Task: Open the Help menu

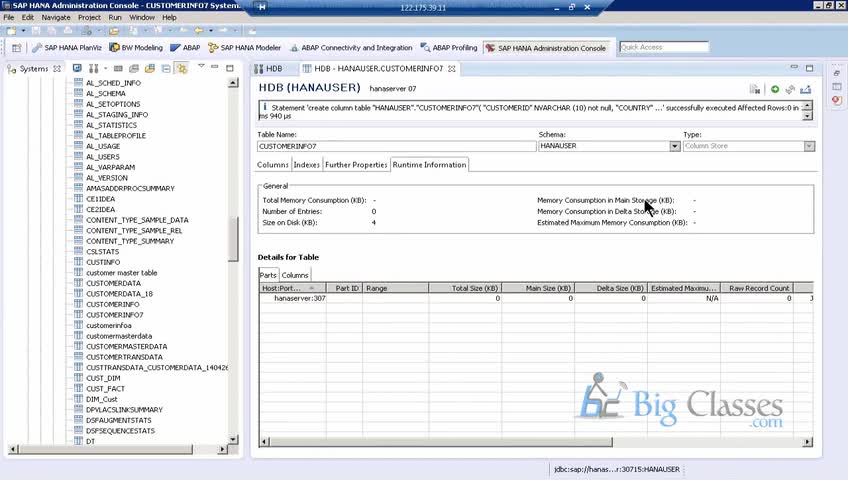Action: [x=169, y=17]
